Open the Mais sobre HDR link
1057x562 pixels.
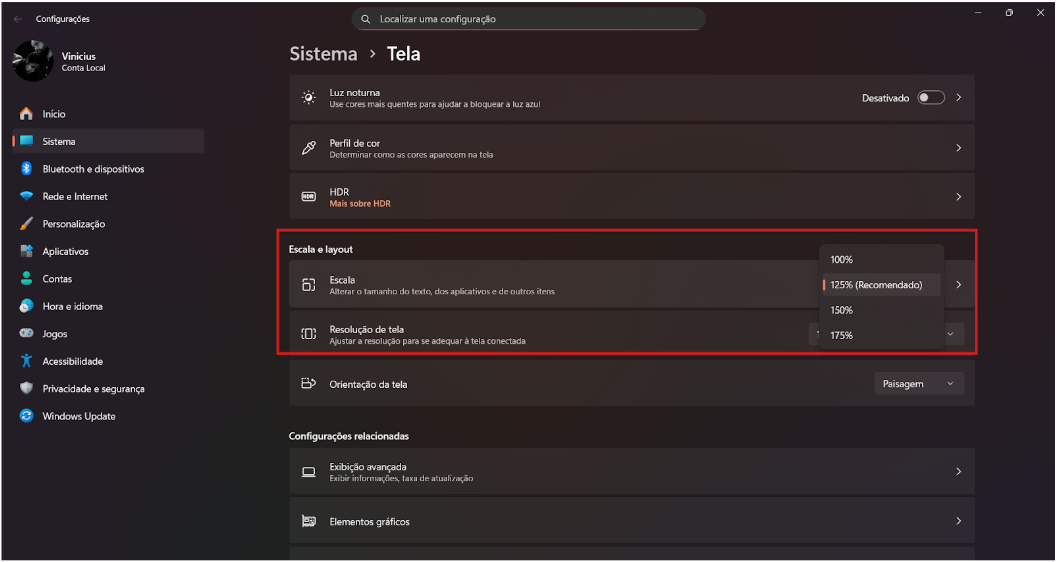tap(360, 204)
